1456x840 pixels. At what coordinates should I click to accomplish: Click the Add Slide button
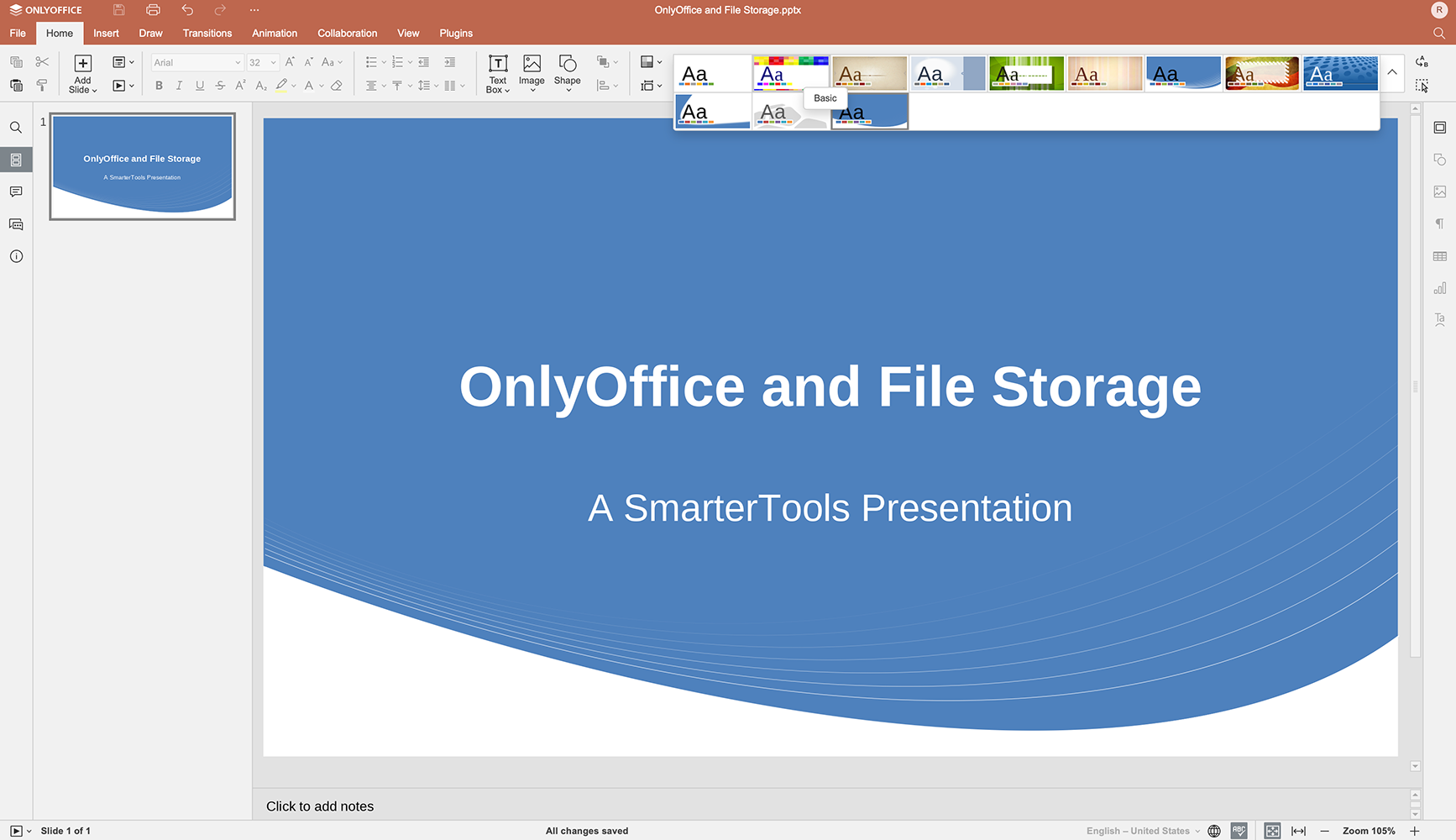(82, 74)
